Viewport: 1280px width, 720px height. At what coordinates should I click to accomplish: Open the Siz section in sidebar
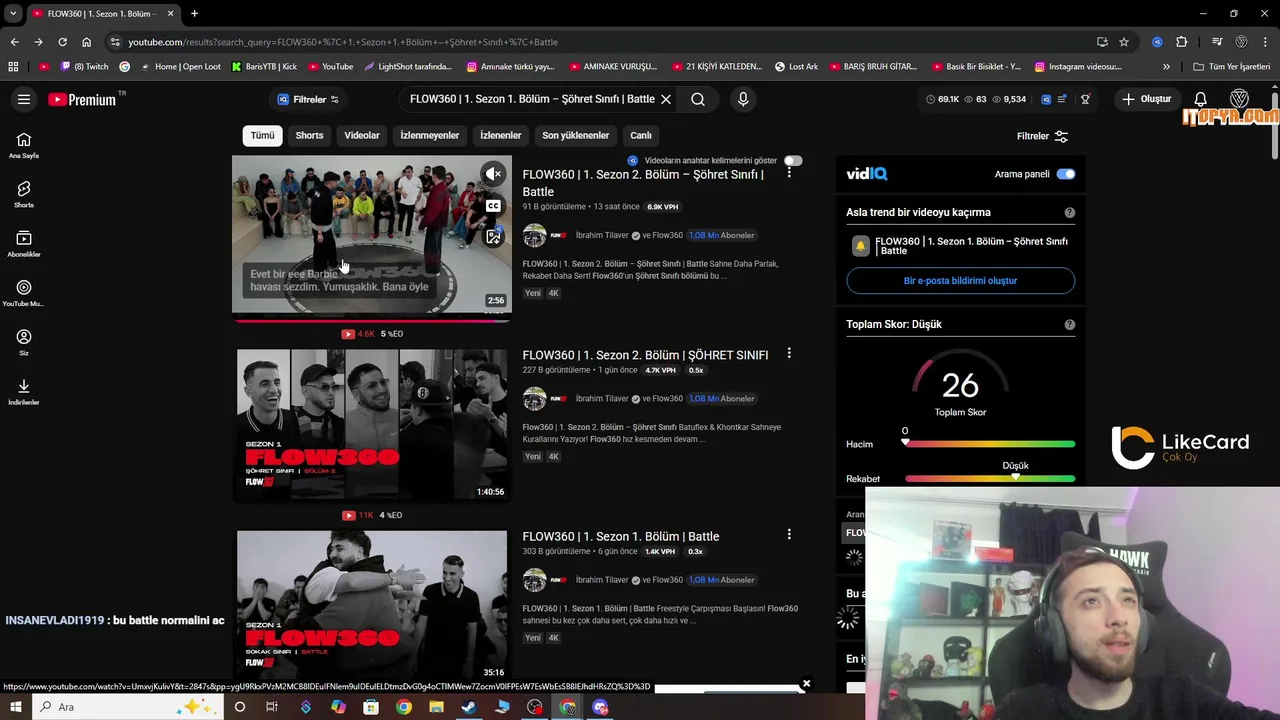24,342
